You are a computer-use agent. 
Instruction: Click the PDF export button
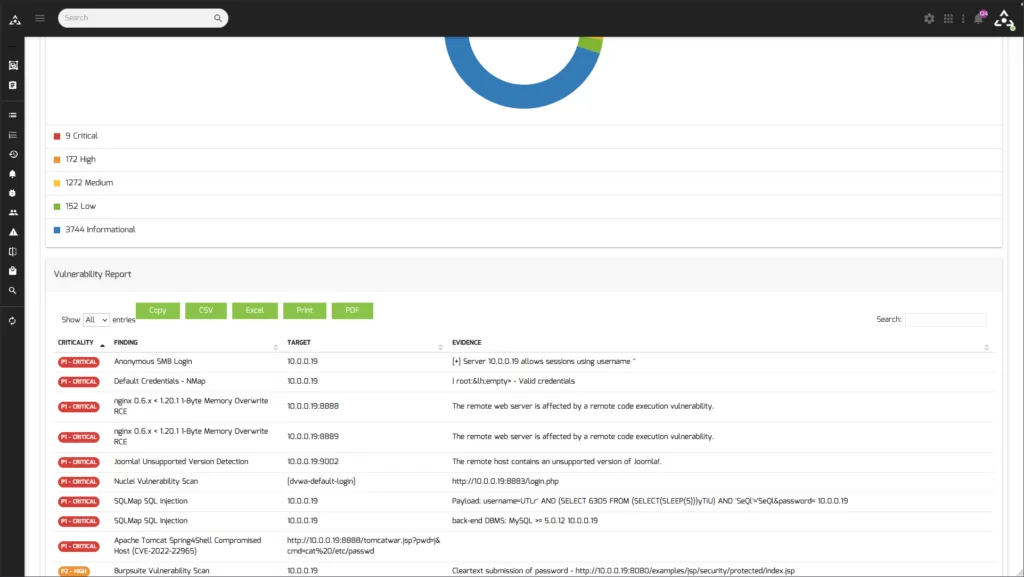pyautogui.click(x=352, y=311)
